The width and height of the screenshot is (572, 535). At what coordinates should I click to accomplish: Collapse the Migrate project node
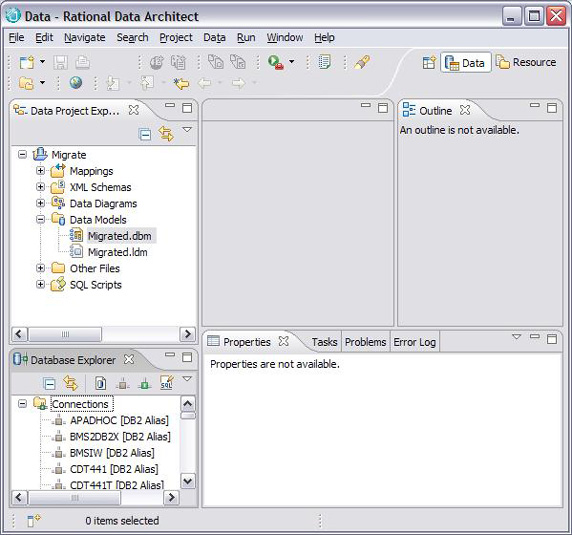pyautogui.click(x=22, y=155)
